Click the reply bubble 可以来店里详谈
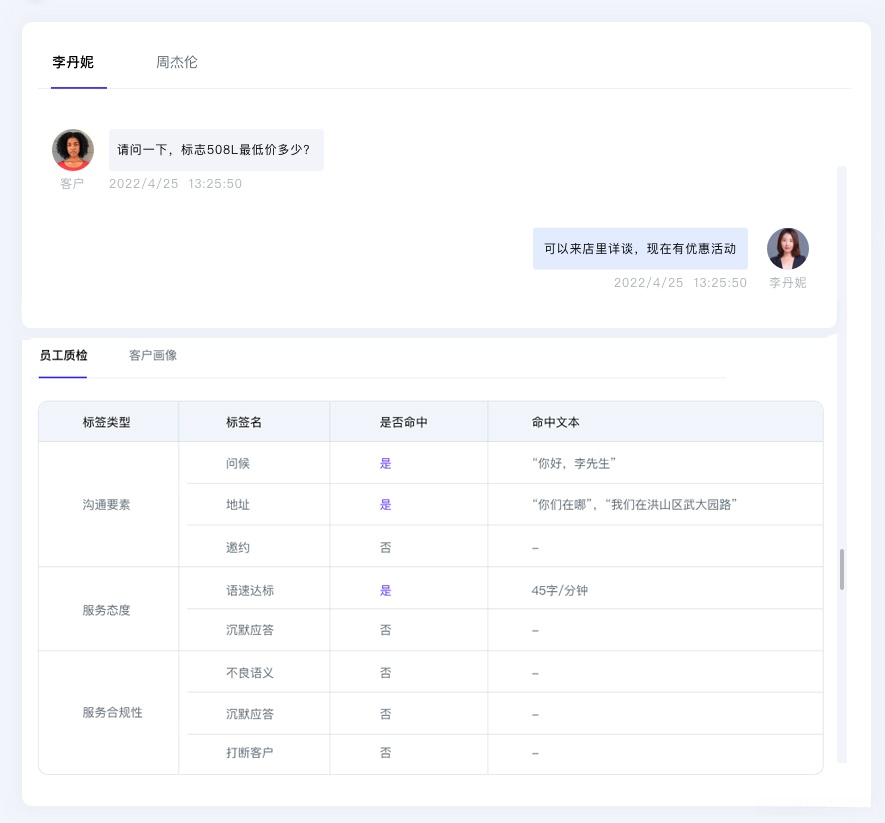Image resolution: width=885 pixels, height=823 pixels. click(640, 249)
